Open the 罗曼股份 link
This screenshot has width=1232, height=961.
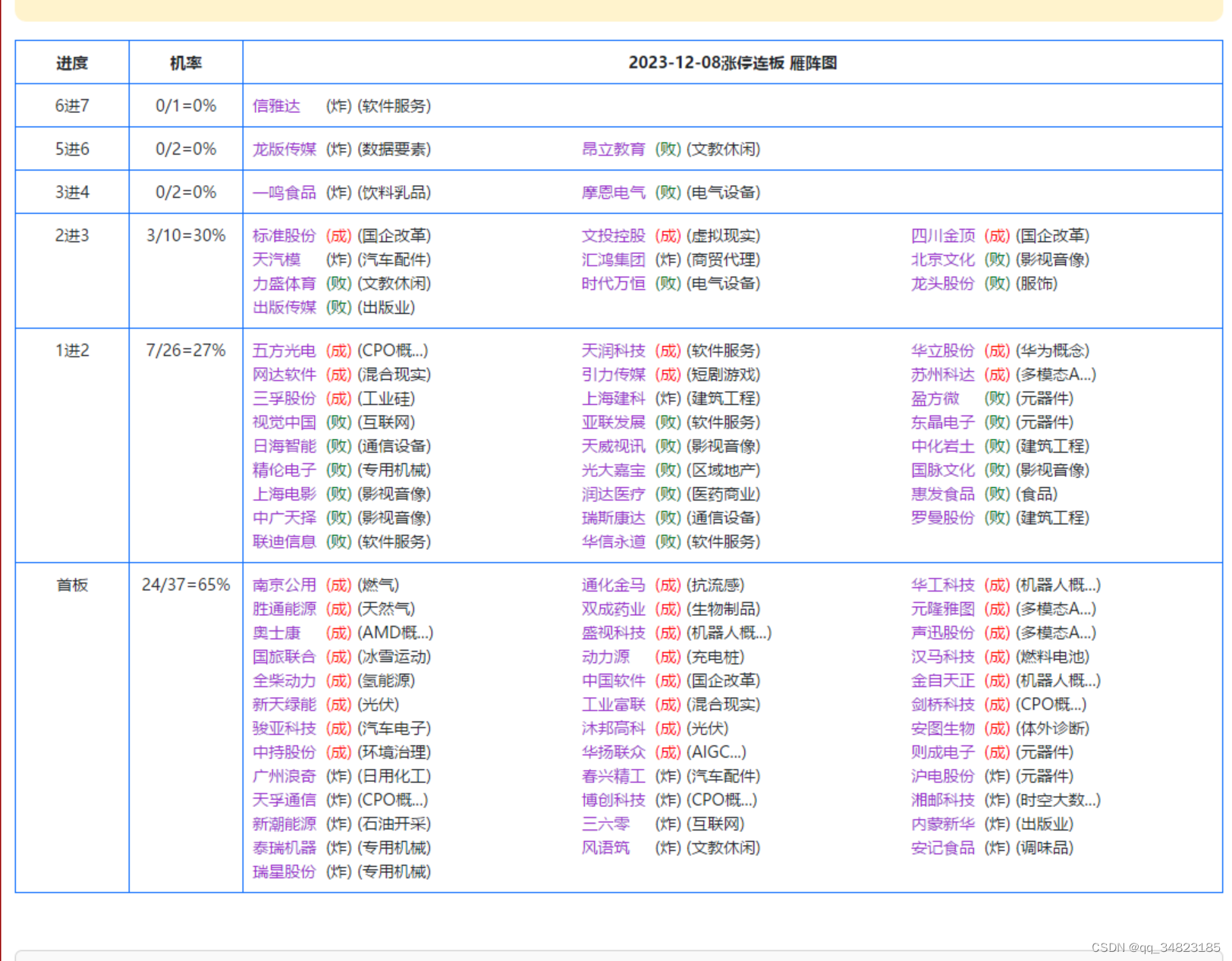943,518
